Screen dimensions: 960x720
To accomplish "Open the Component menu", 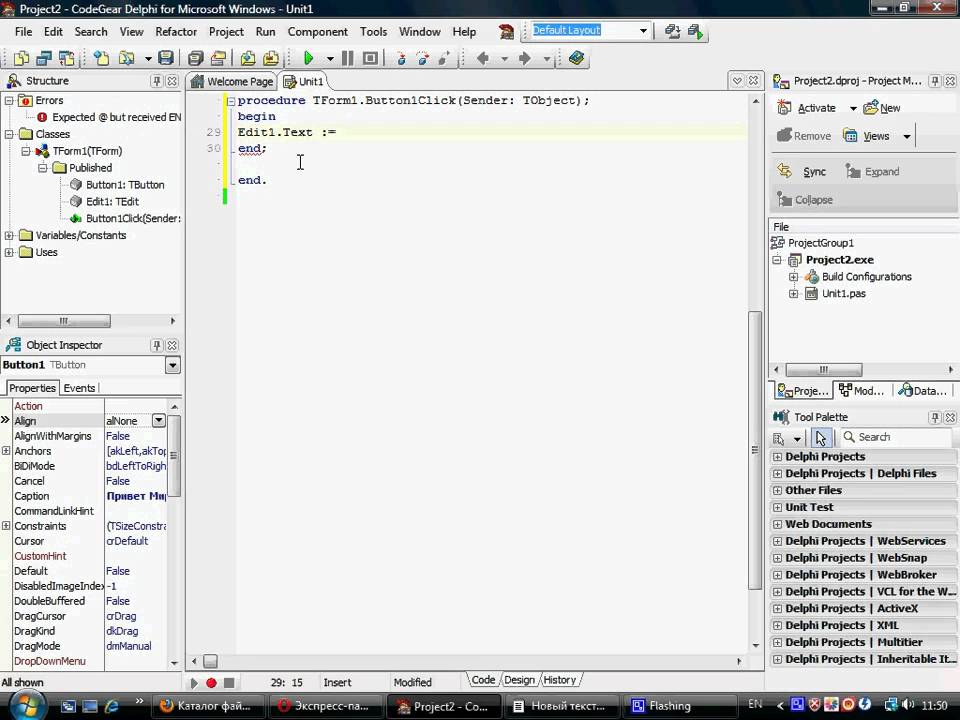I will point(317,32).
